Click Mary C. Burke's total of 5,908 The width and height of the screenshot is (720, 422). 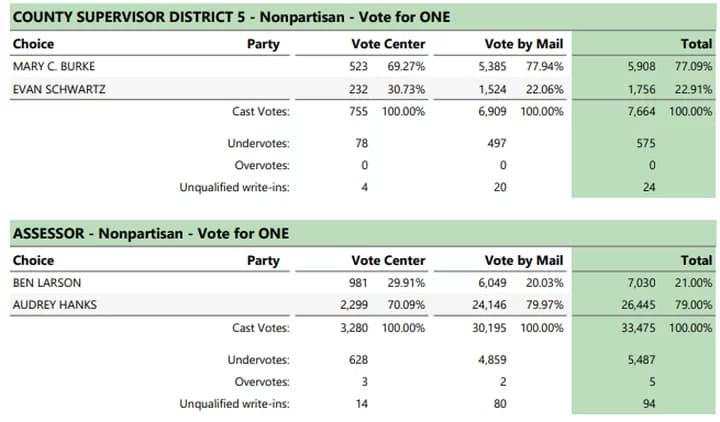[x=641, y=66]
